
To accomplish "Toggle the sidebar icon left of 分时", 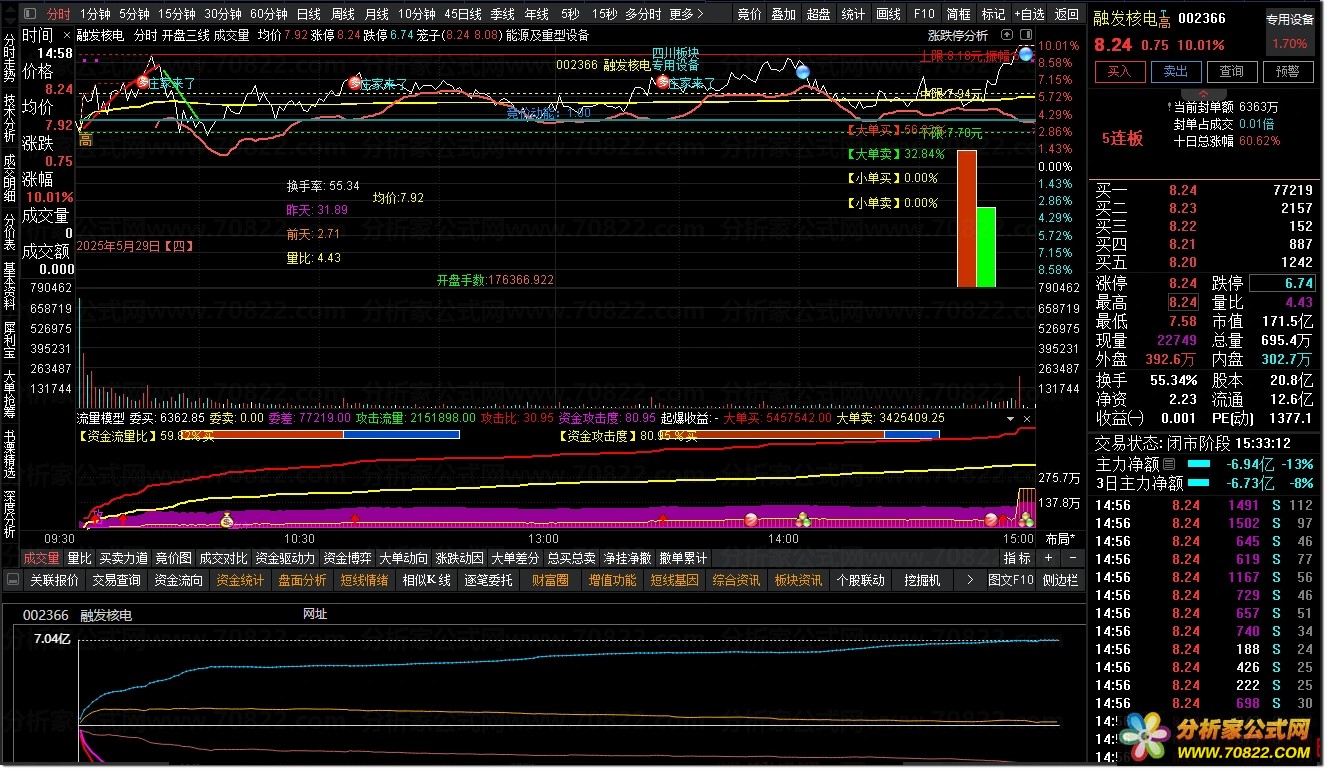I will pos(29,14).
